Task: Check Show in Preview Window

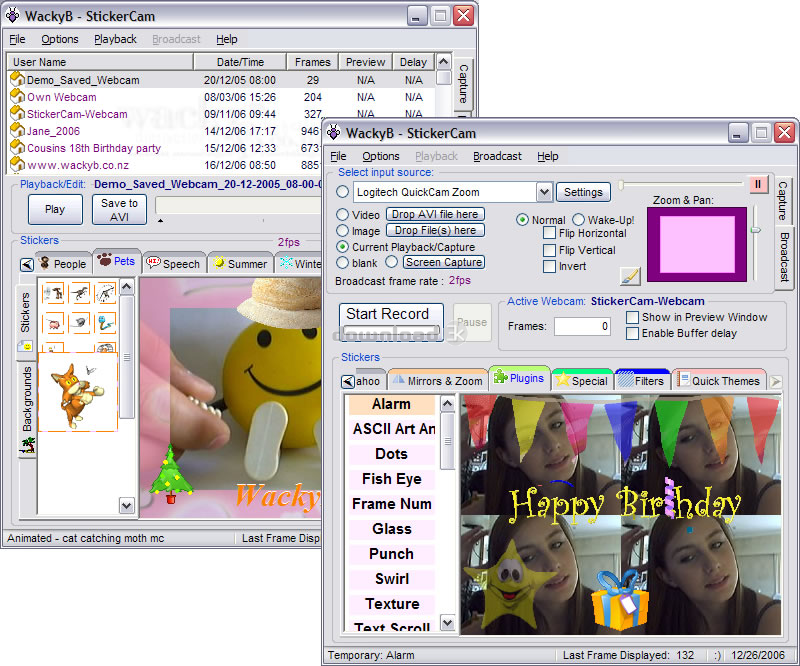Action: click(632, 317)
